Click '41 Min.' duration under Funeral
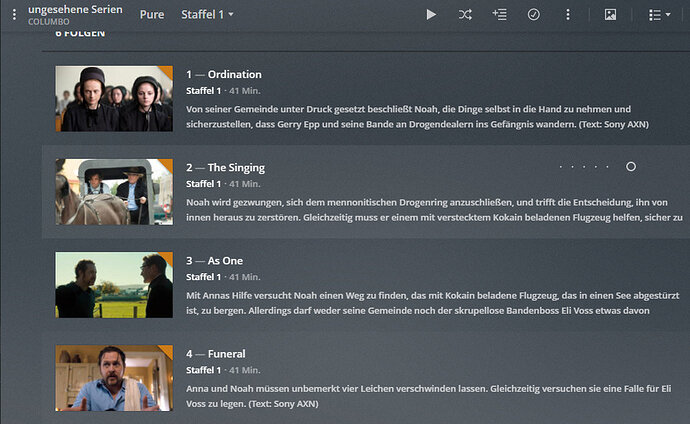Image resolution: width=690 pixels, height=424 pixels. (x=245, y=370)
